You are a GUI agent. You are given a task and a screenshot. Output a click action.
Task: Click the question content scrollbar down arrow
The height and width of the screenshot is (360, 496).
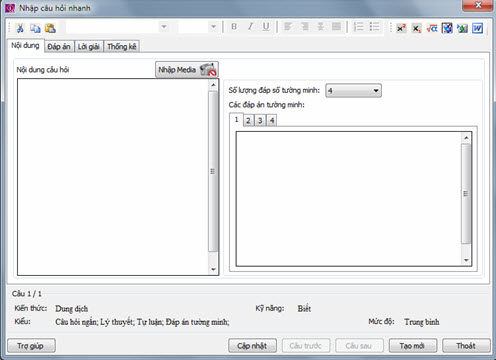click(x=213, y=269)
